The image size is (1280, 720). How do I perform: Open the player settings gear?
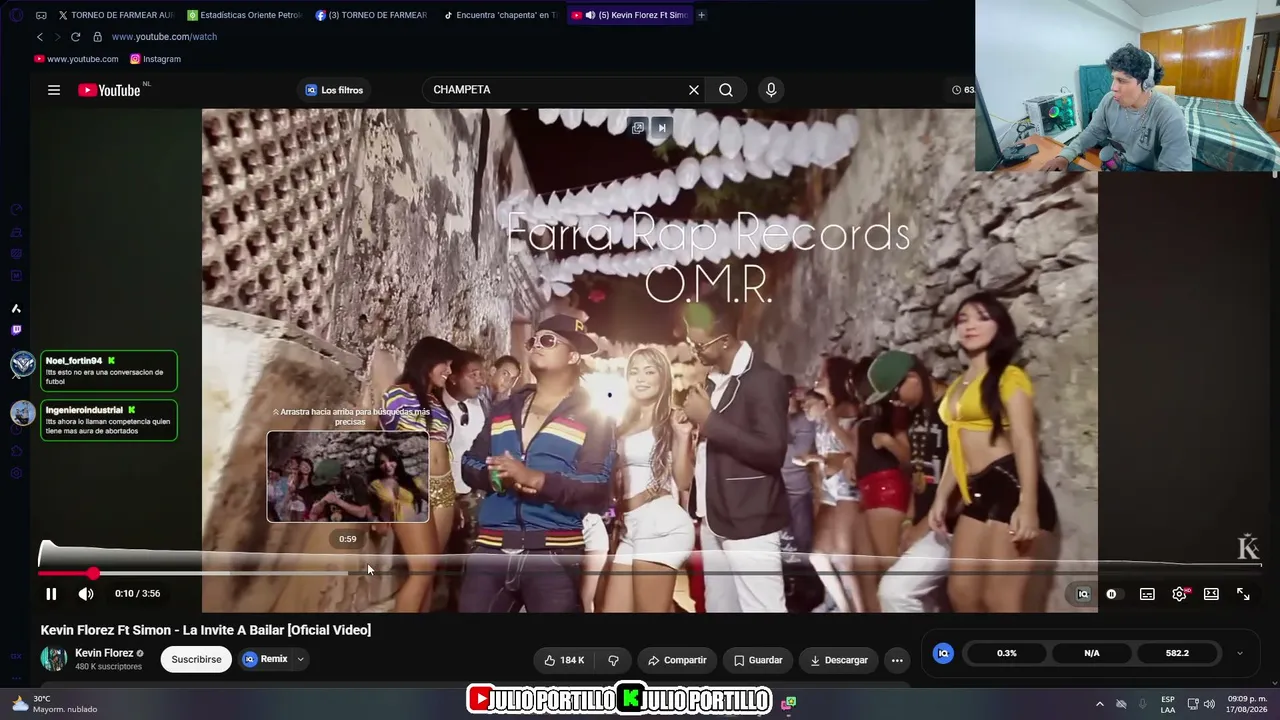tap(1180, 594)
